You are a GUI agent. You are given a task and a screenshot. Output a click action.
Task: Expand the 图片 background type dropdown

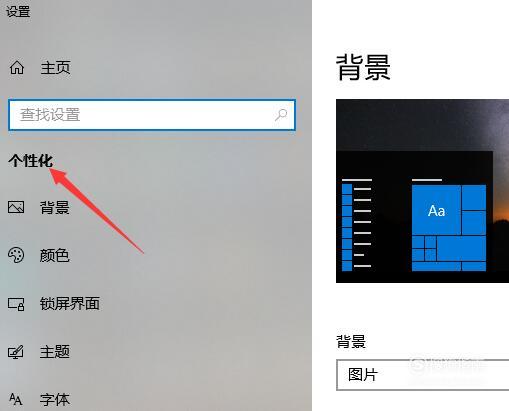pyautogui.click(x=422, y=375)
